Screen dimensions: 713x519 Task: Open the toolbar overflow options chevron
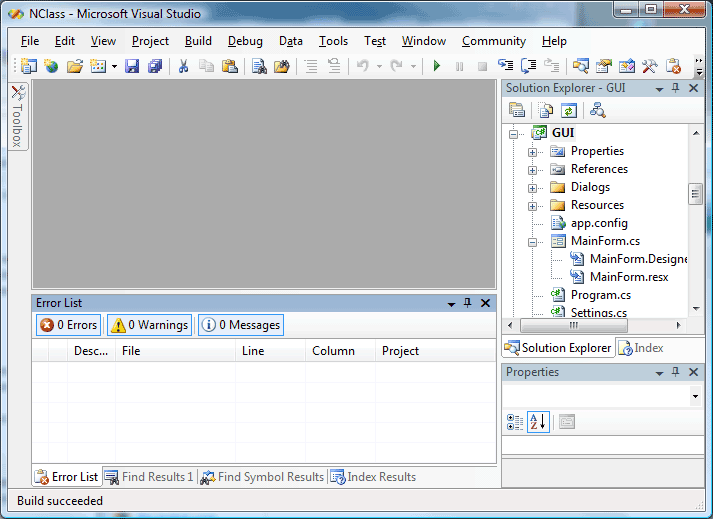pyautogui.click(x=699, y=66)
